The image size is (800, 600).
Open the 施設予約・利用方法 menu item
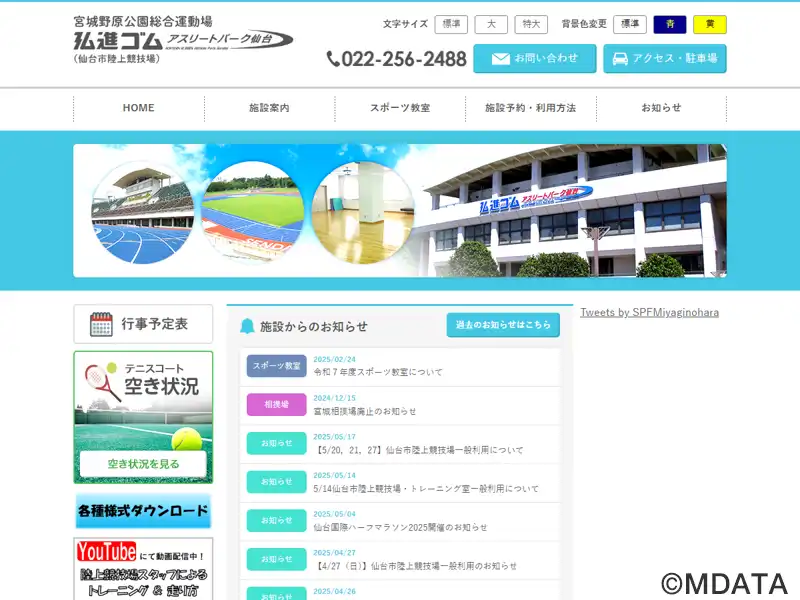click(x=531, y=108)
